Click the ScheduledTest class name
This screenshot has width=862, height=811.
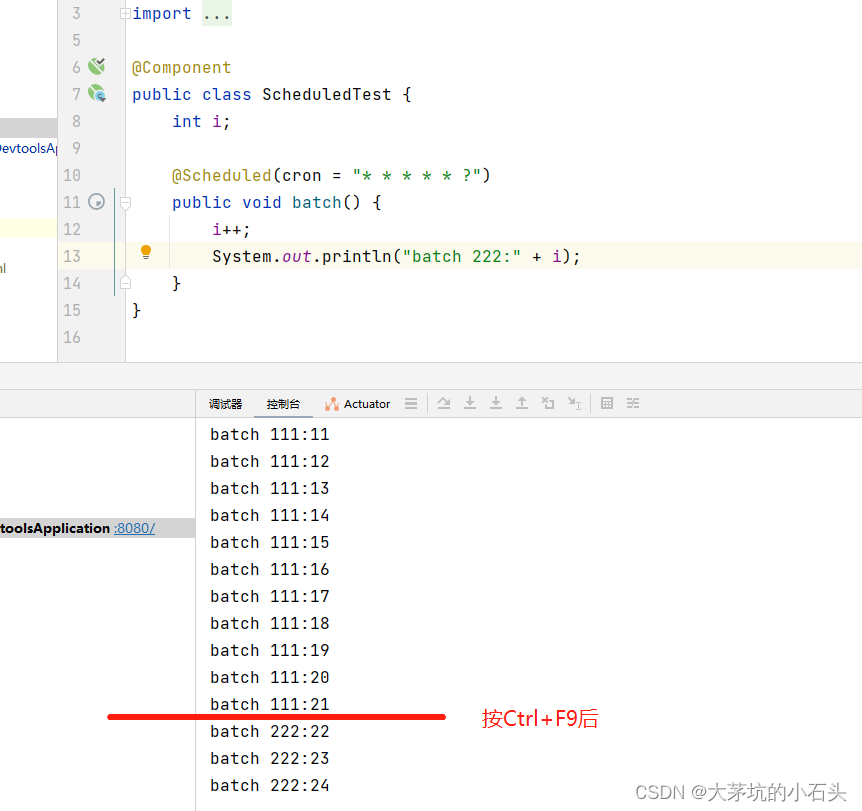327,94
